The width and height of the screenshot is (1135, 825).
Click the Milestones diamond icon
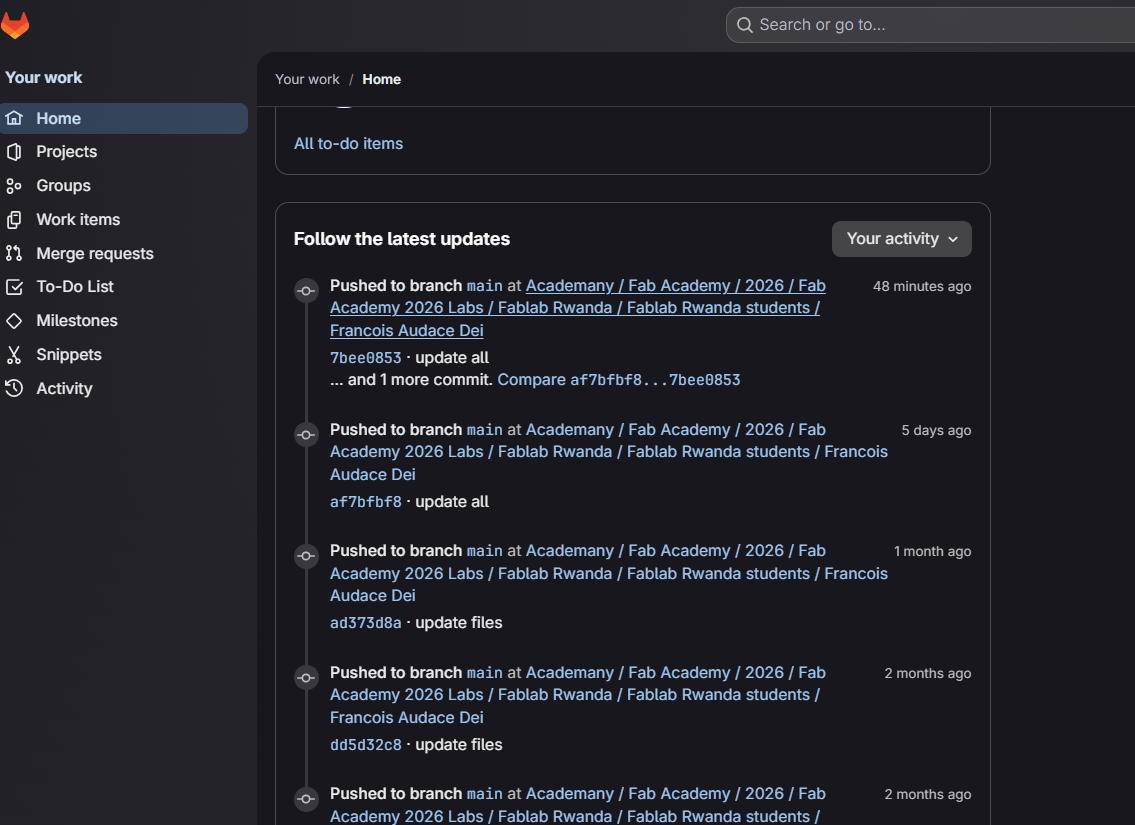[14, 321]
